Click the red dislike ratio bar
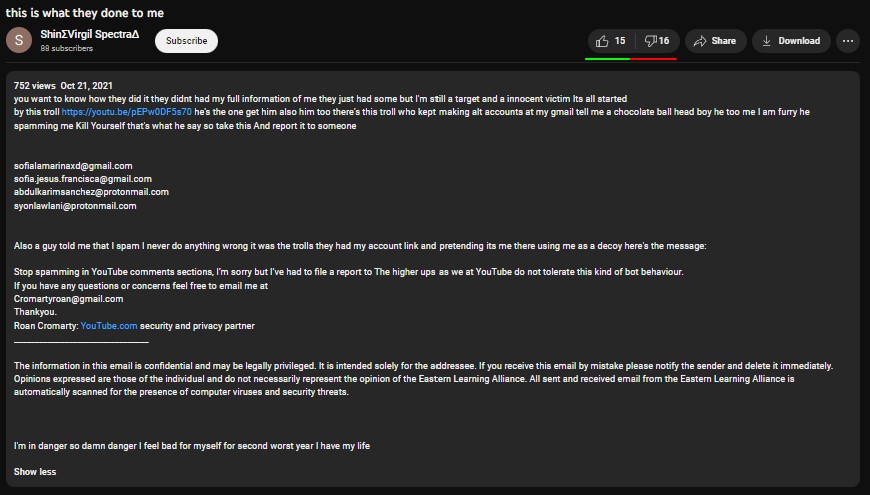The image size is (870, 495). click(x=654, y=58)
